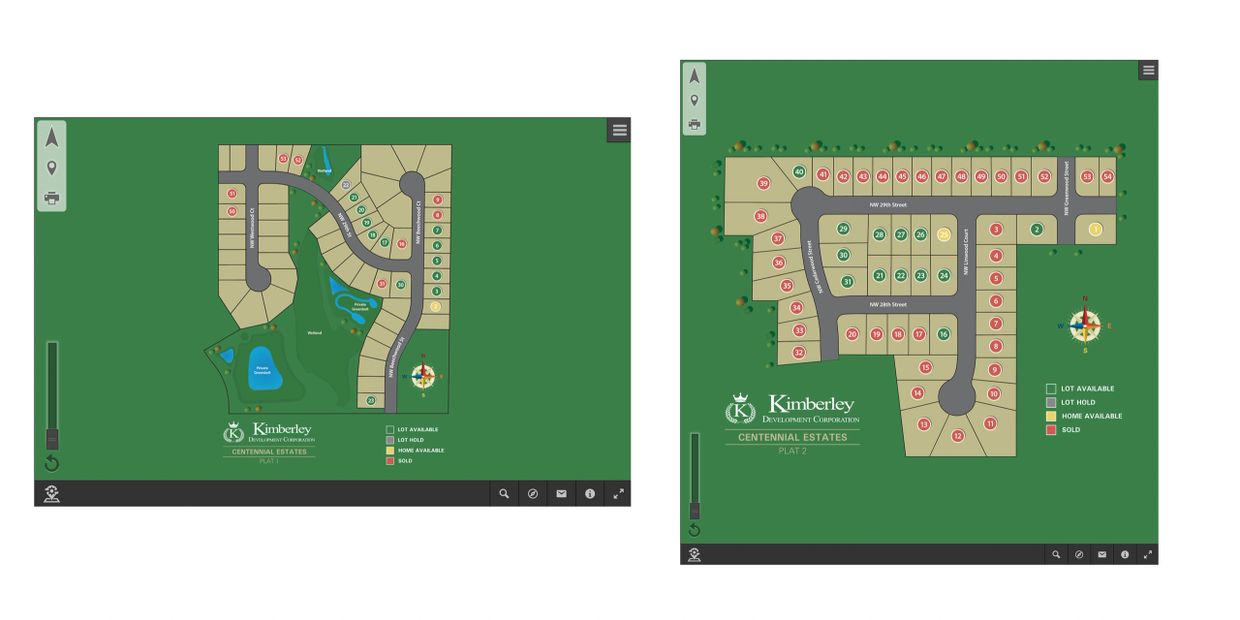Click the location pin icon in Plat 2 viewer
This screenshot has width=1240, height=620.
coord(694,101)
